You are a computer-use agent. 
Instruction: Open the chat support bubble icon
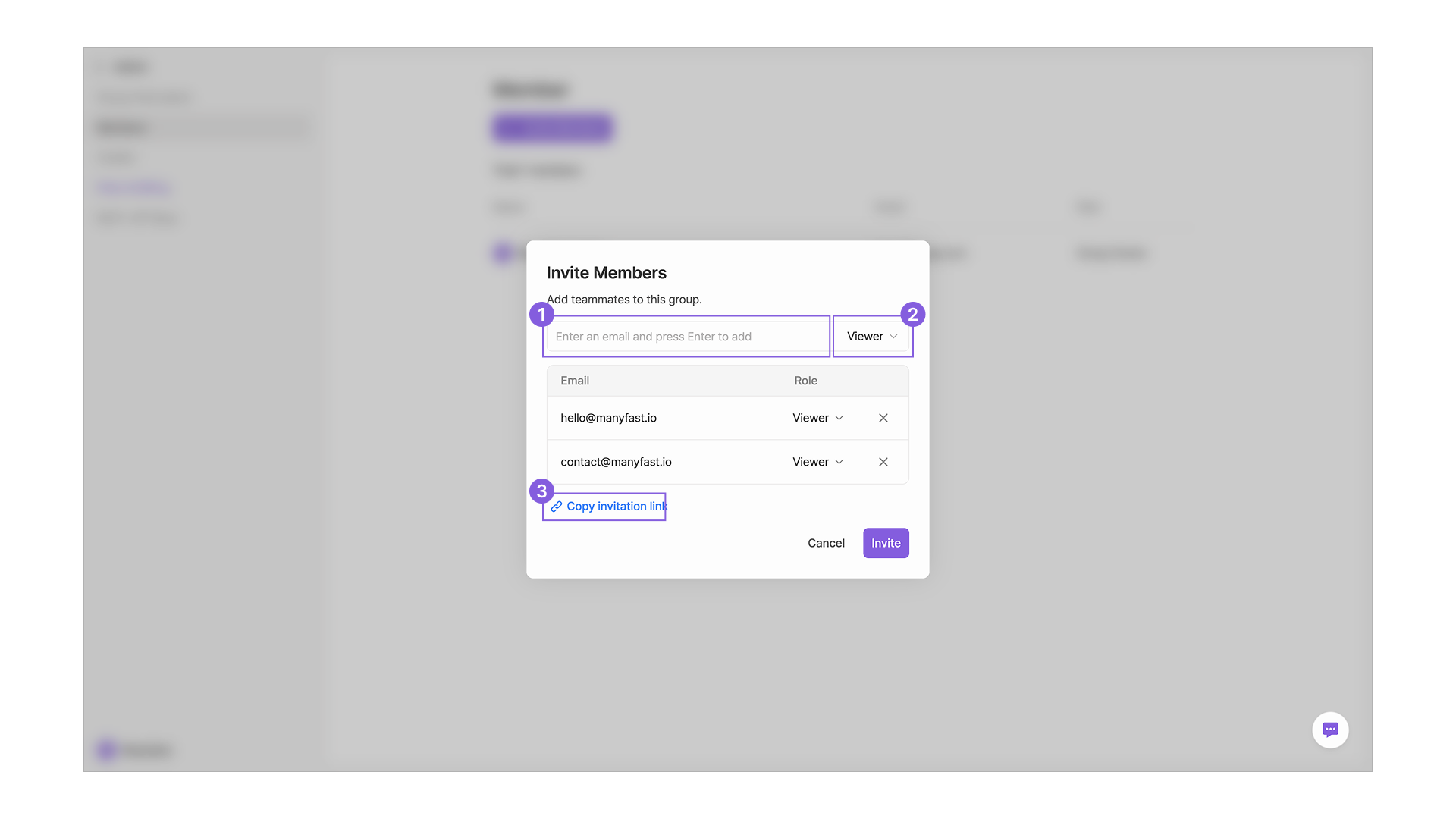tap(1330, 730)
